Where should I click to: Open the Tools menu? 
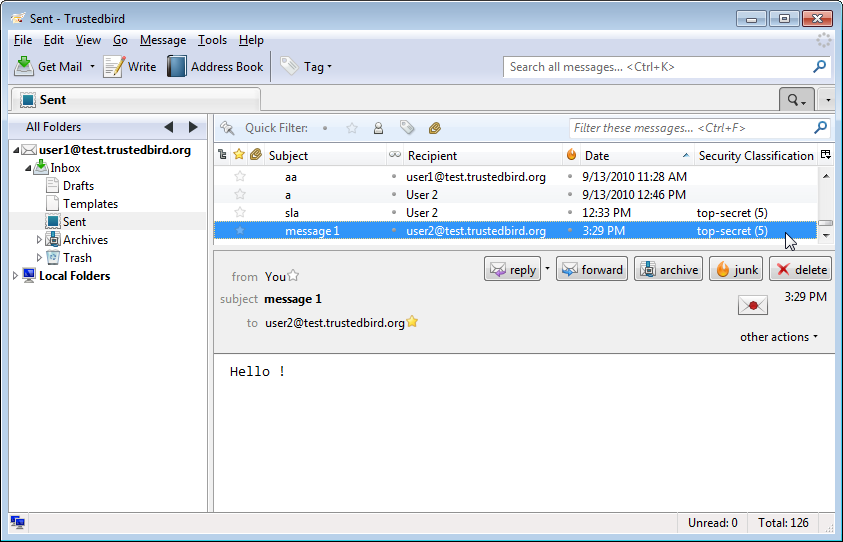click(212, 40)
